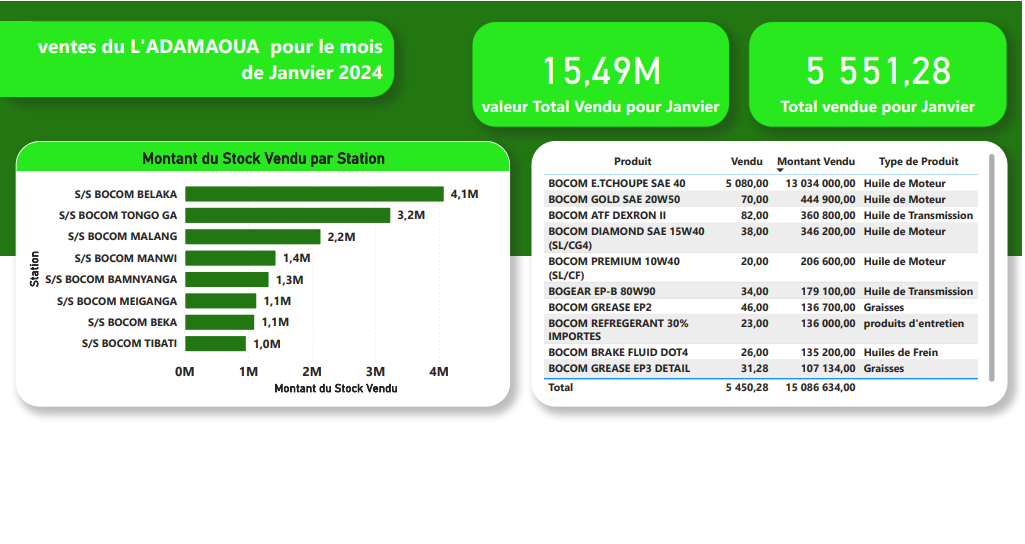The image size is (1025, 544).
Task: Select the BOCOM ATF DEXRON II row
Action: 761,215
